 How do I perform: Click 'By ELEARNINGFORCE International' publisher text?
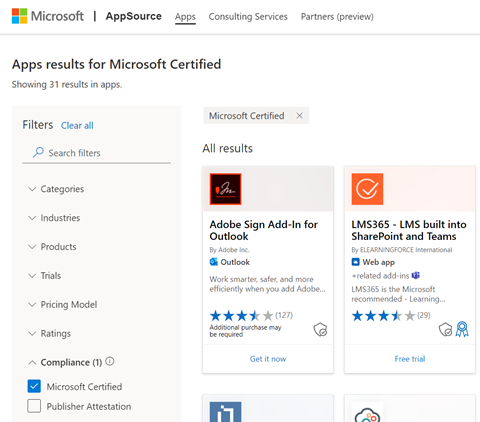tap(402, 250)
